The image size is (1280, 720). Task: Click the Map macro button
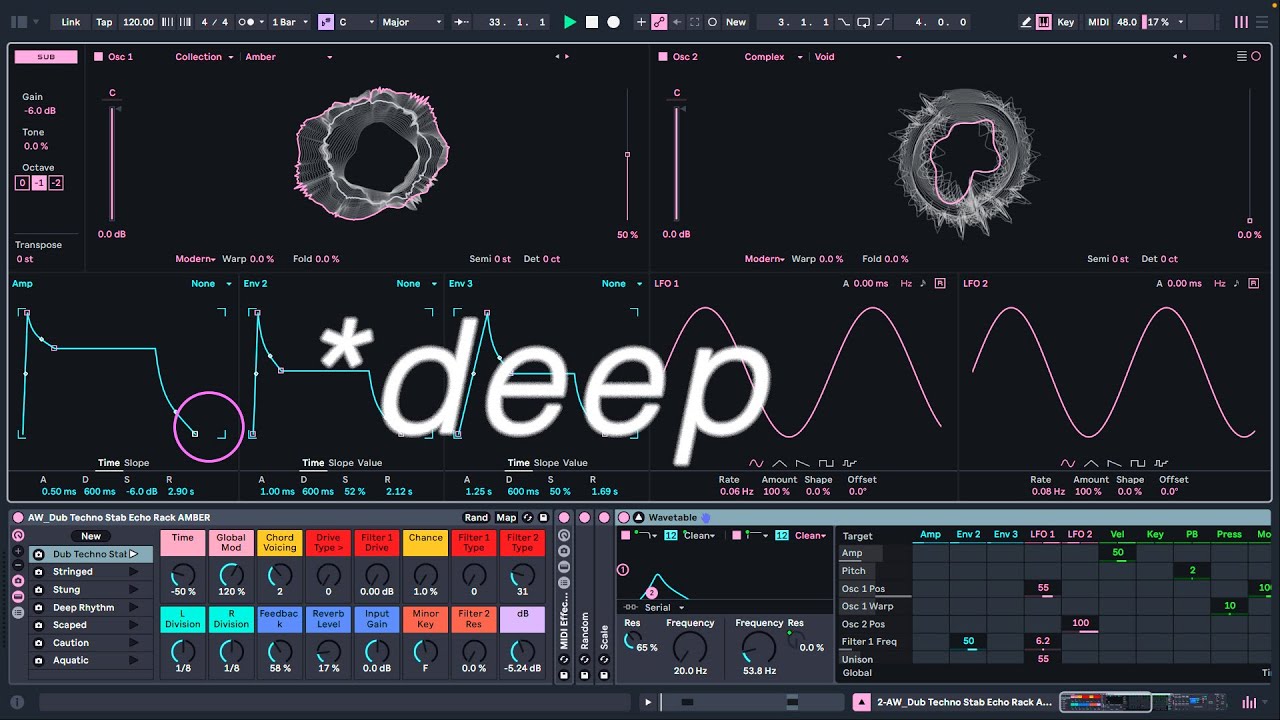point(507,517)
